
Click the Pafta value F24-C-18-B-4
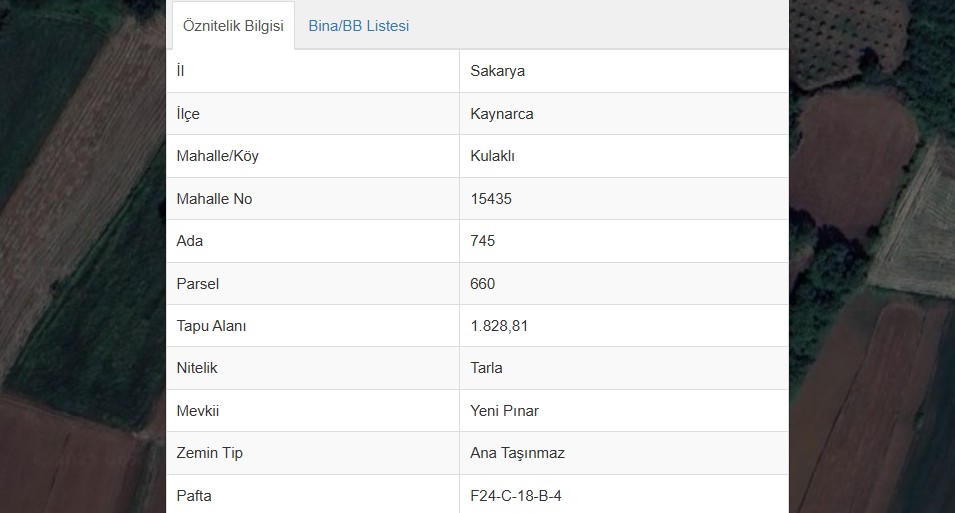click(516, 495)
